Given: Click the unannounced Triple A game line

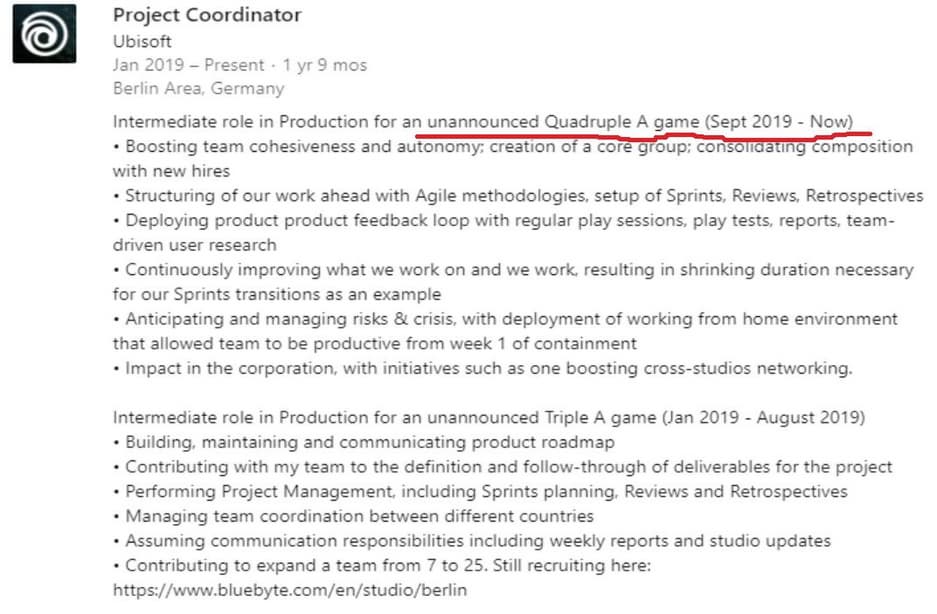Looking at the screenshot, I should [x=488, y=417].
